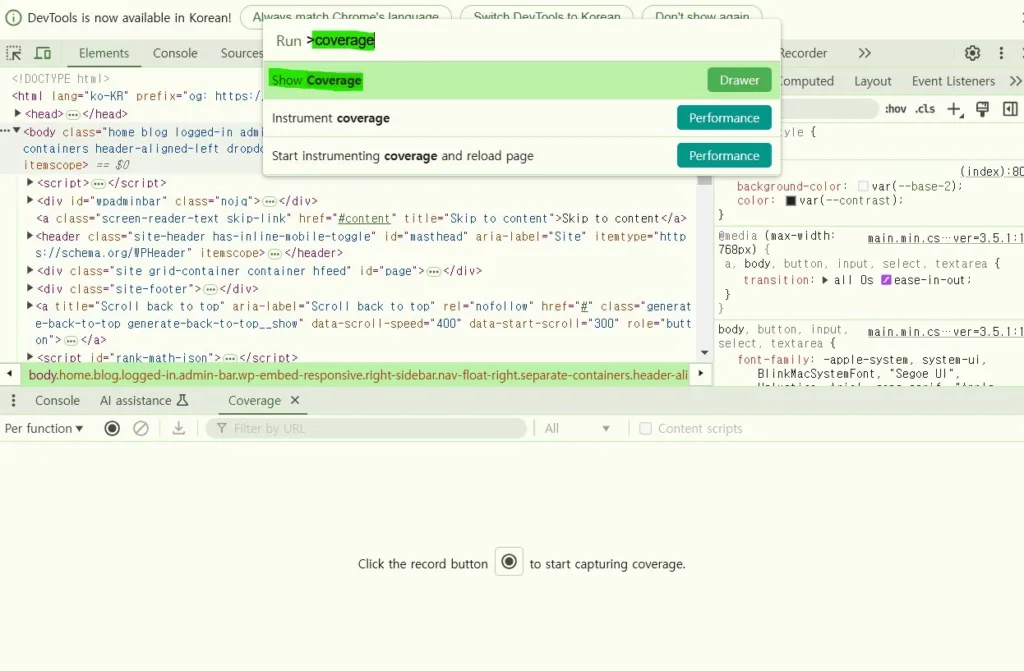Open the ease-in-out timing editor swatch
This screenshot has width=1024, height=671.
point(886,280)
